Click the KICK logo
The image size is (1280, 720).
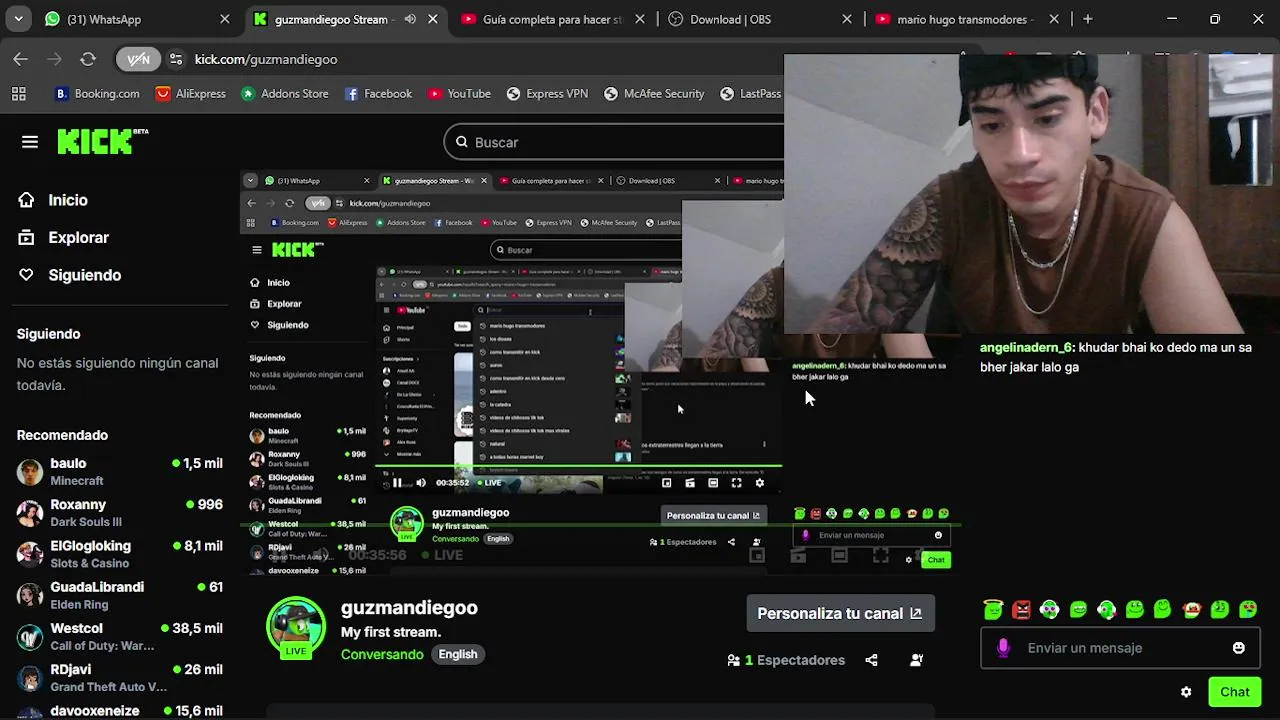102,141
